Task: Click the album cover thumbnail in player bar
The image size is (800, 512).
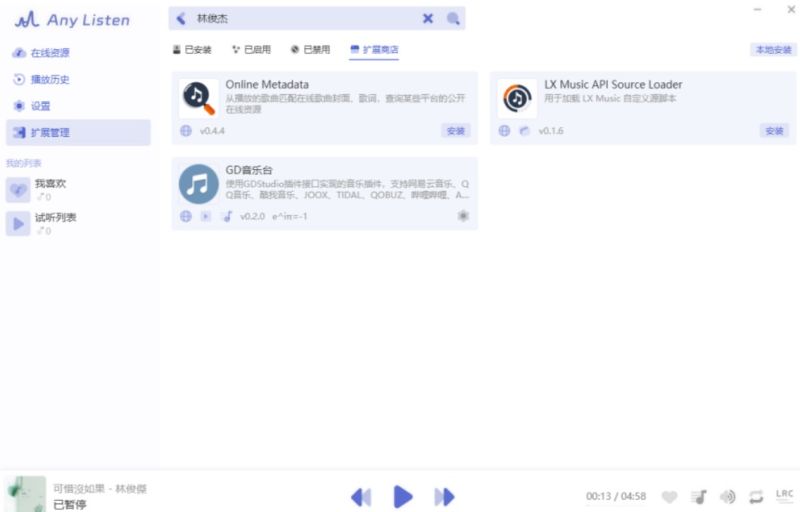Action: click(x=25, y=494)
